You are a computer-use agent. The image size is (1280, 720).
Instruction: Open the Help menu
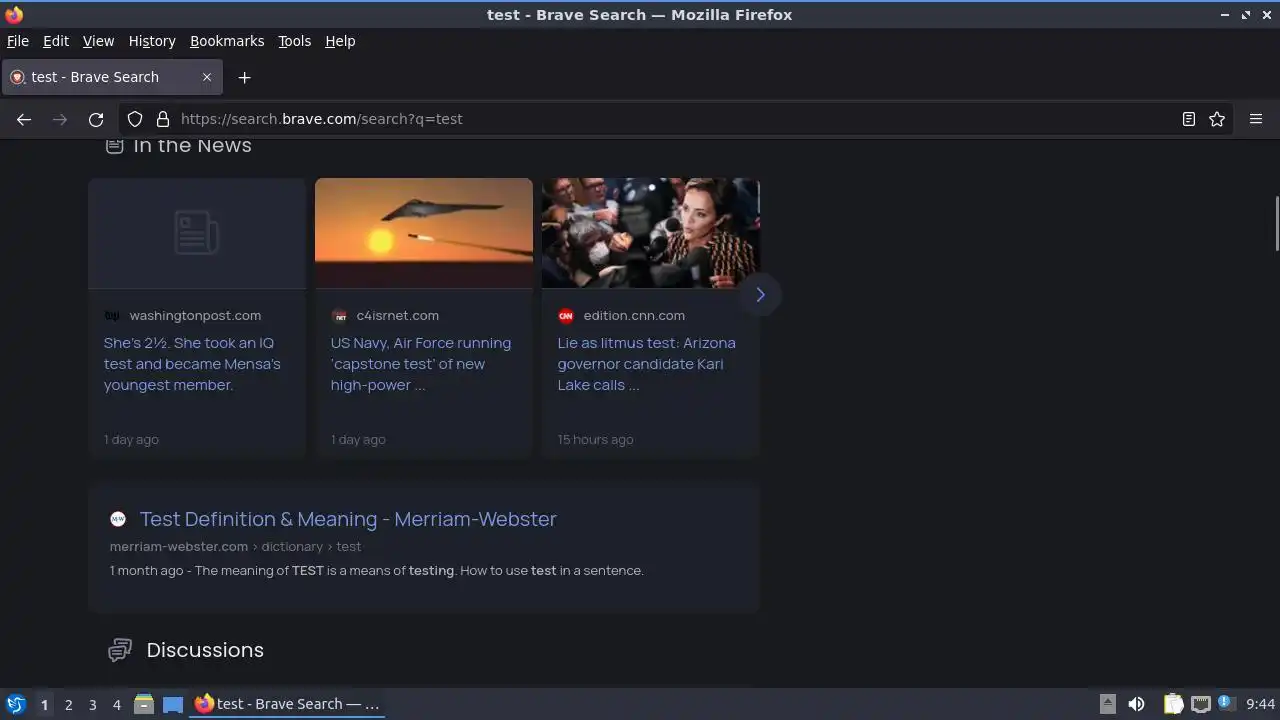click(340, 41)
